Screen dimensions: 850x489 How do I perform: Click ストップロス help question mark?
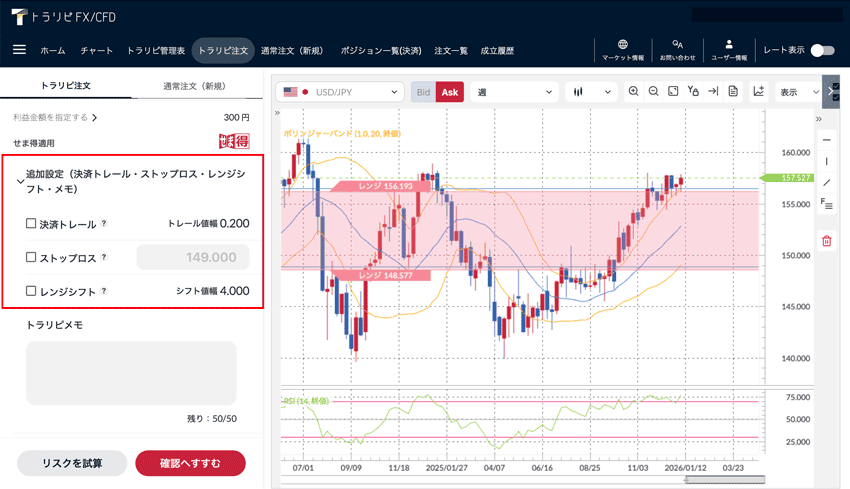[104, 257]
